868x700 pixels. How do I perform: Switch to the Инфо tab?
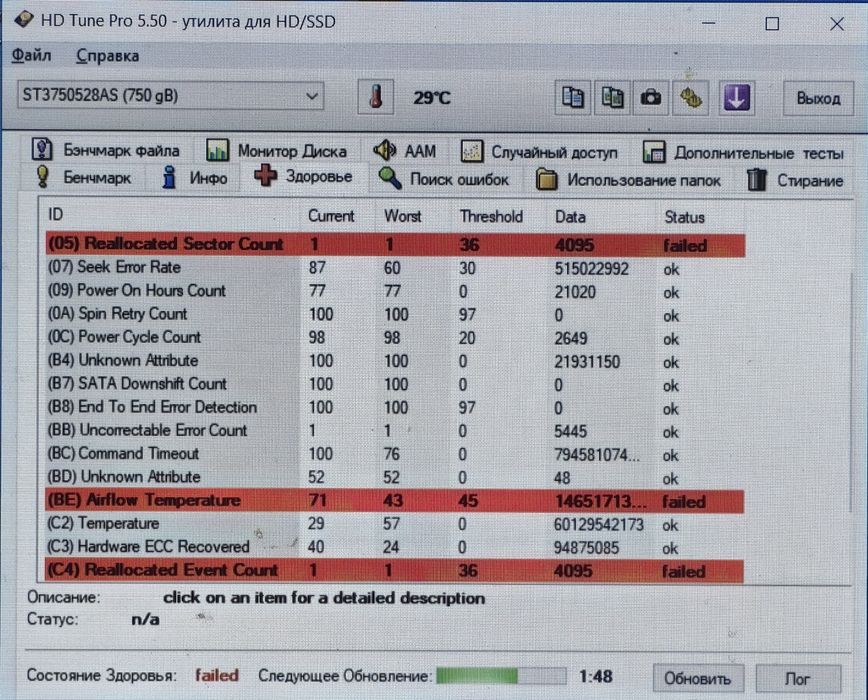coord(195,178)
